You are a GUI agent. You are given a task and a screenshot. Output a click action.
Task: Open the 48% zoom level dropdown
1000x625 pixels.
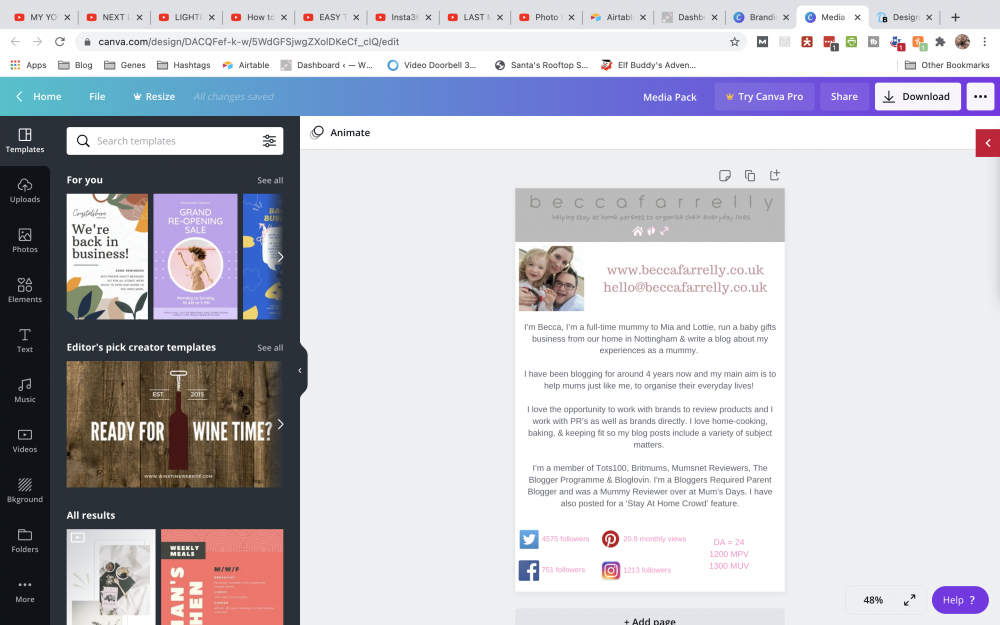point(873,600)
